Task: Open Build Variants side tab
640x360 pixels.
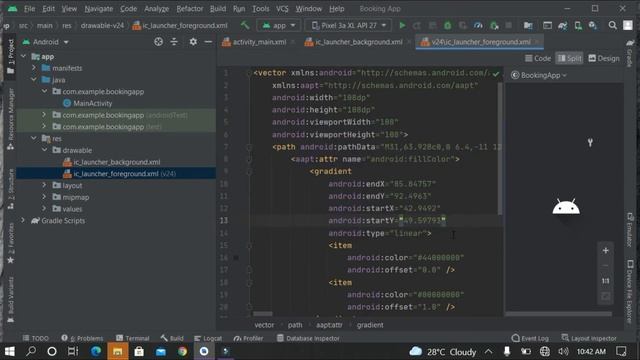Action: (11, 300)
